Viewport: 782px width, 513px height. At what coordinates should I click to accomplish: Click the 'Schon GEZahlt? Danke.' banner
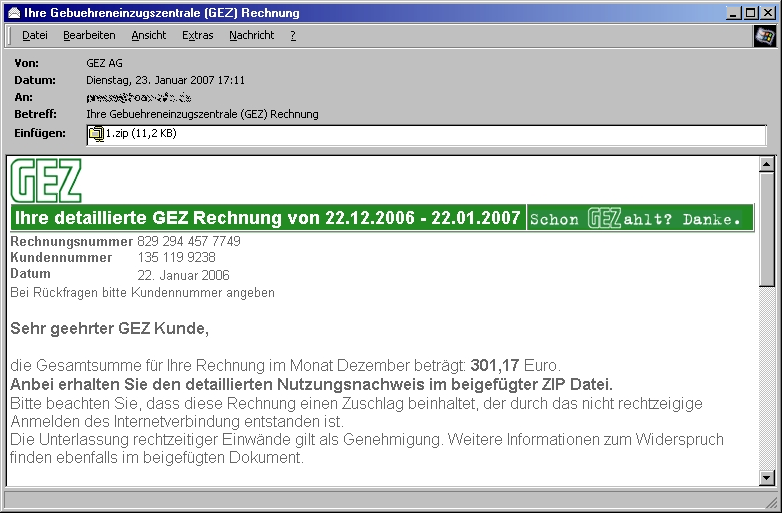[640, 218]
